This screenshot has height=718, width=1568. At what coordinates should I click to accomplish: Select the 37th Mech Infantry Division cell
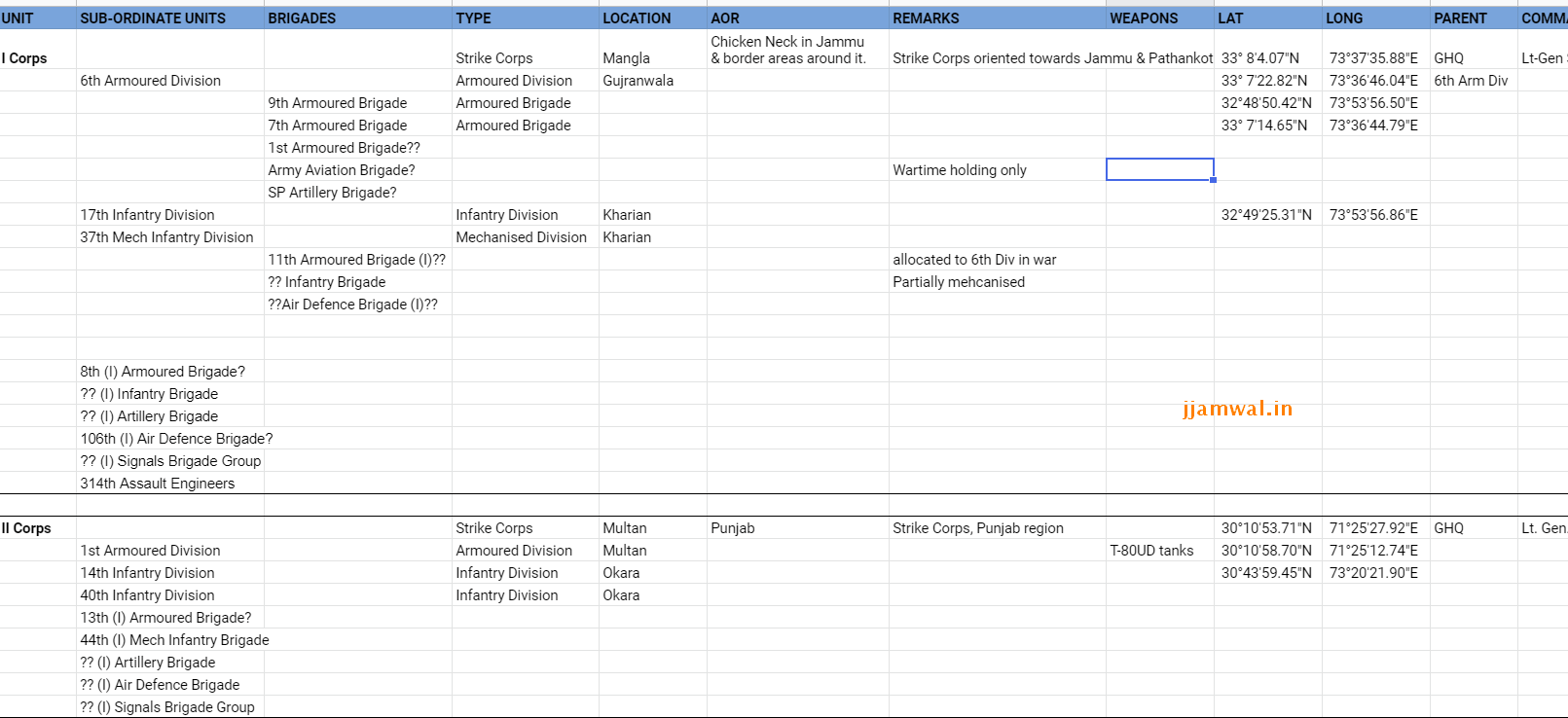(x=170, y=237)
